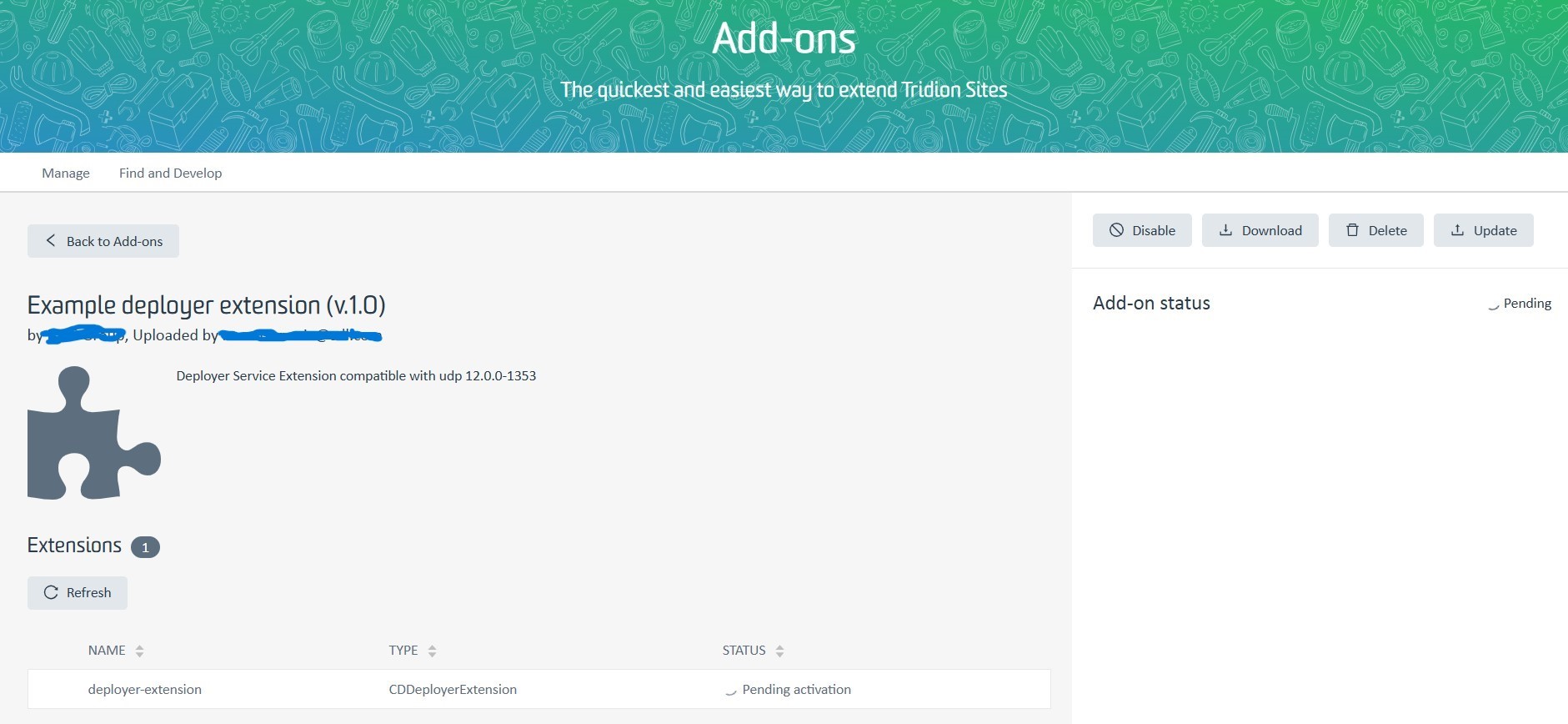This screenshot has width=1568, height=724.
Task: Download the add-on package
Action: (x=1260, y=230)
